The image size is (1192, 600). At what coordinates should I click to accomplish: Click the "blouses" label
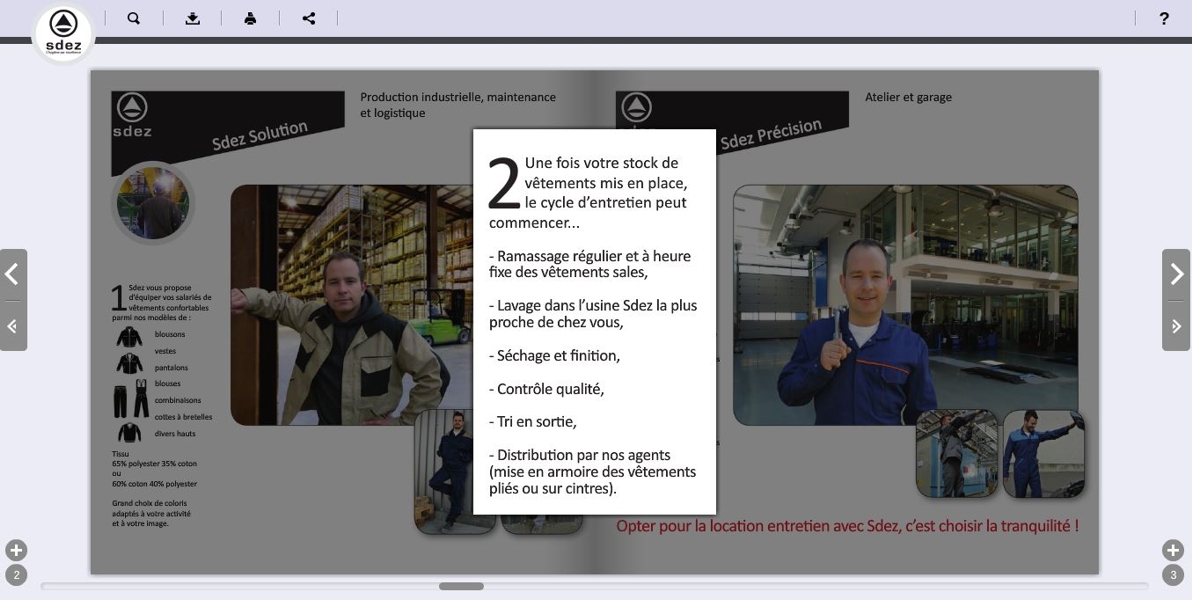168,384
